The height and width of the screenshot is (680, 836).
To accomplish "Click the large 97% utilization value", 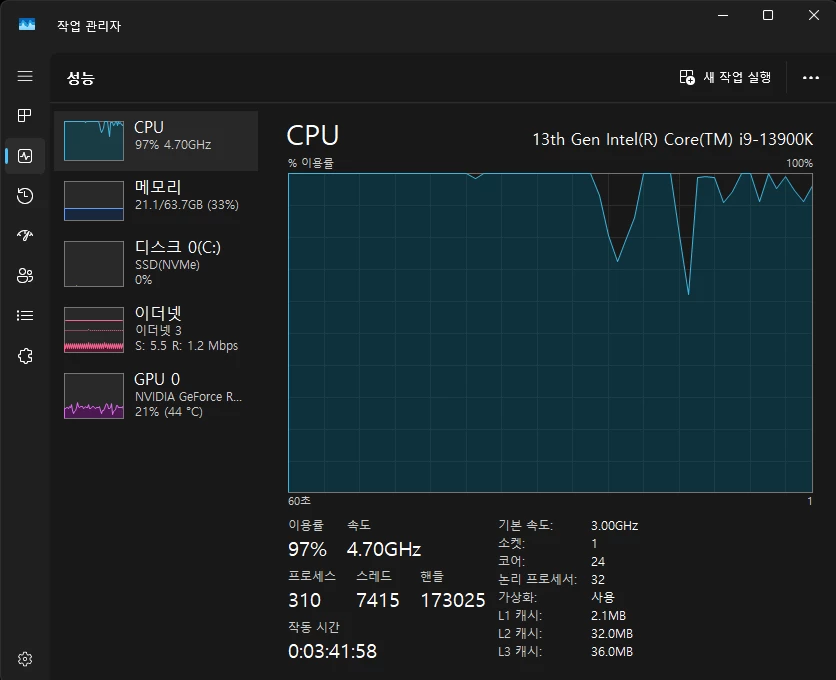I will pyautogui.click(x=307, y=549).
